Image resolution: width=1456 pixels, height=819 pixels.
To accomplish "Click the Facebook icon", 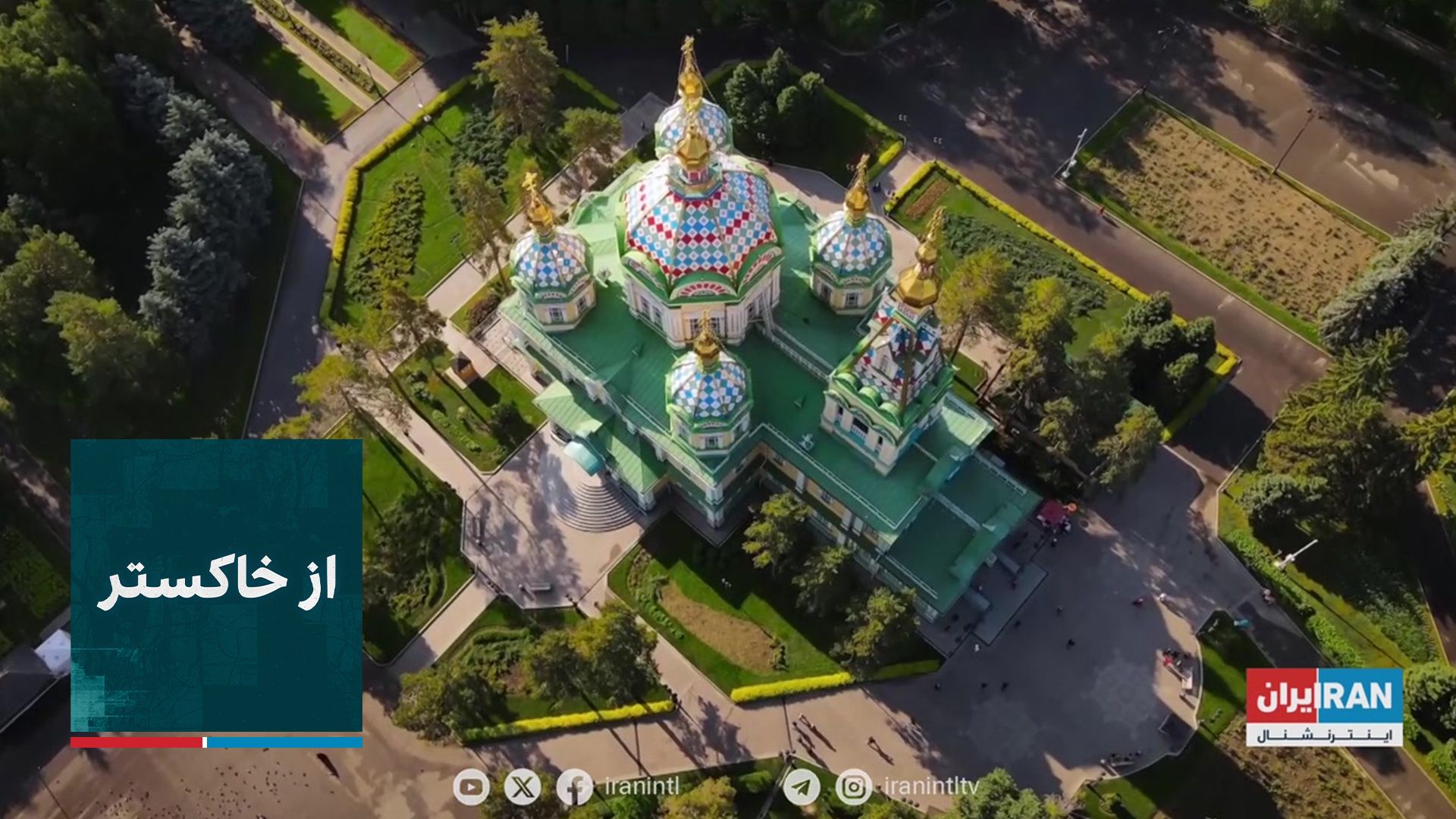I will (574, 787).
